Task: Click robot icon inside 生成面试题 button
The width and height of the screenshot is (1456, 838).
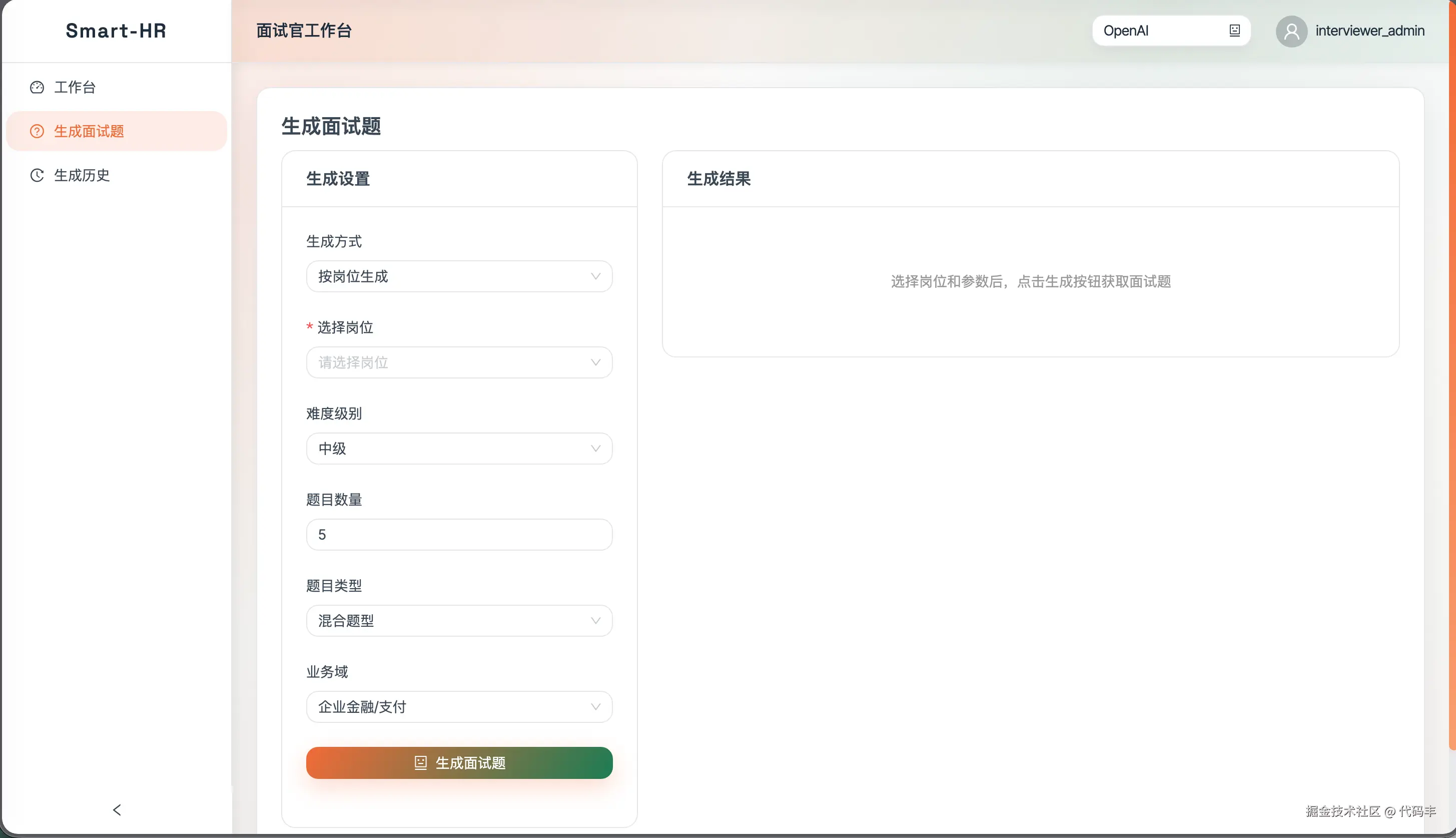Action: pyautogui.click(x=420, y=762)
